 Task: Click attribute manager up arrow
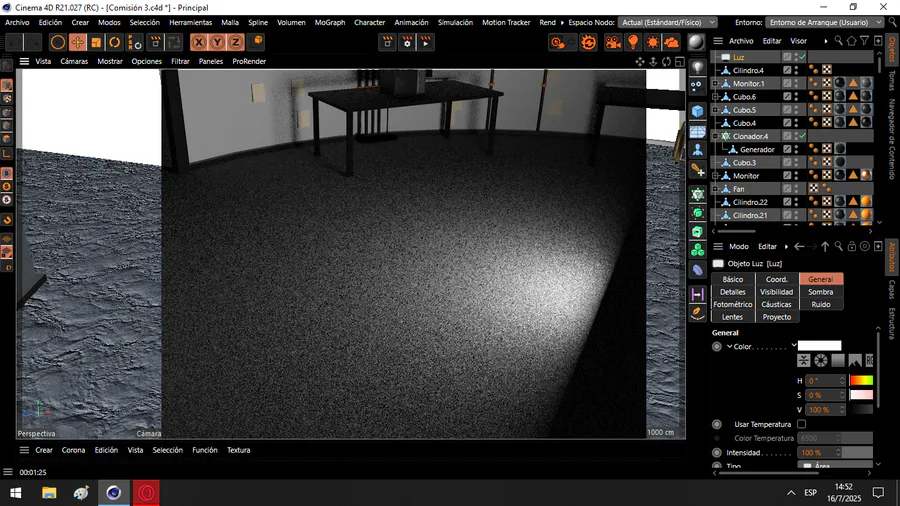coord(825,247)
